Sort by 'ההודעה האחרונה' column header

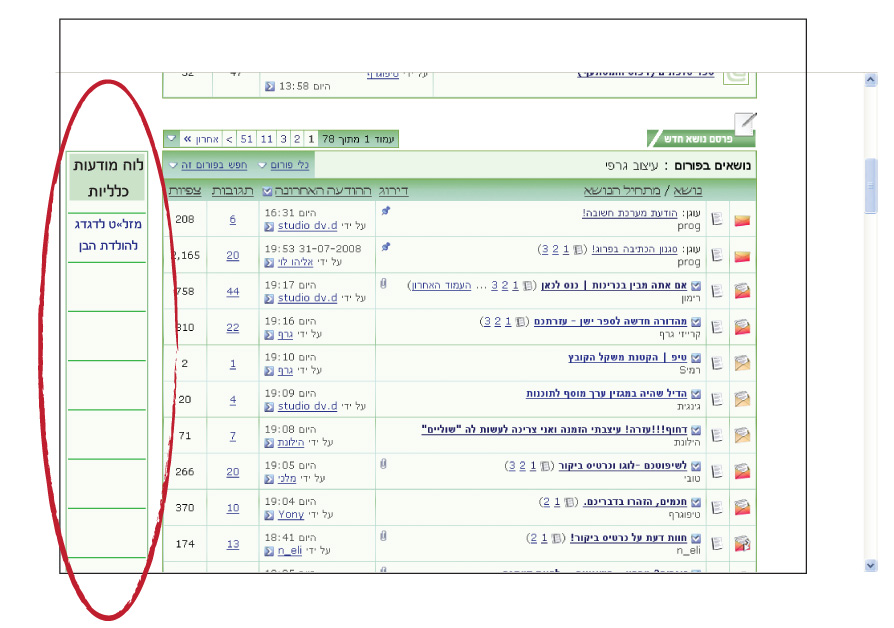click(x=323, y=191)
